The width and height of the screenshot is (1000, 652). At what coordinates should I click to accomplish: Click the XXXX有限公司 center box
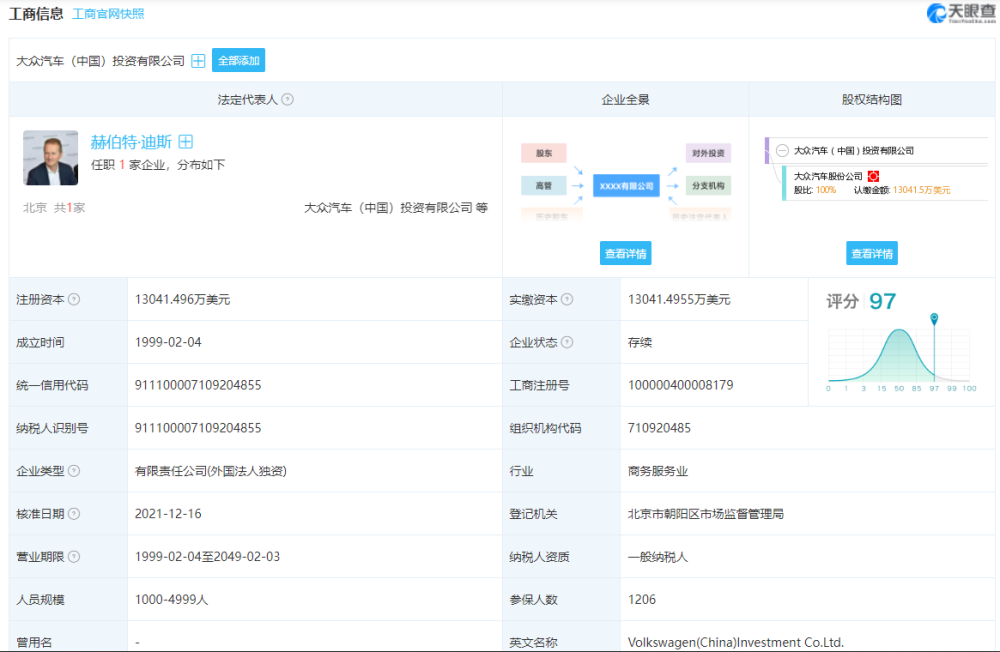tap(626, 186)
